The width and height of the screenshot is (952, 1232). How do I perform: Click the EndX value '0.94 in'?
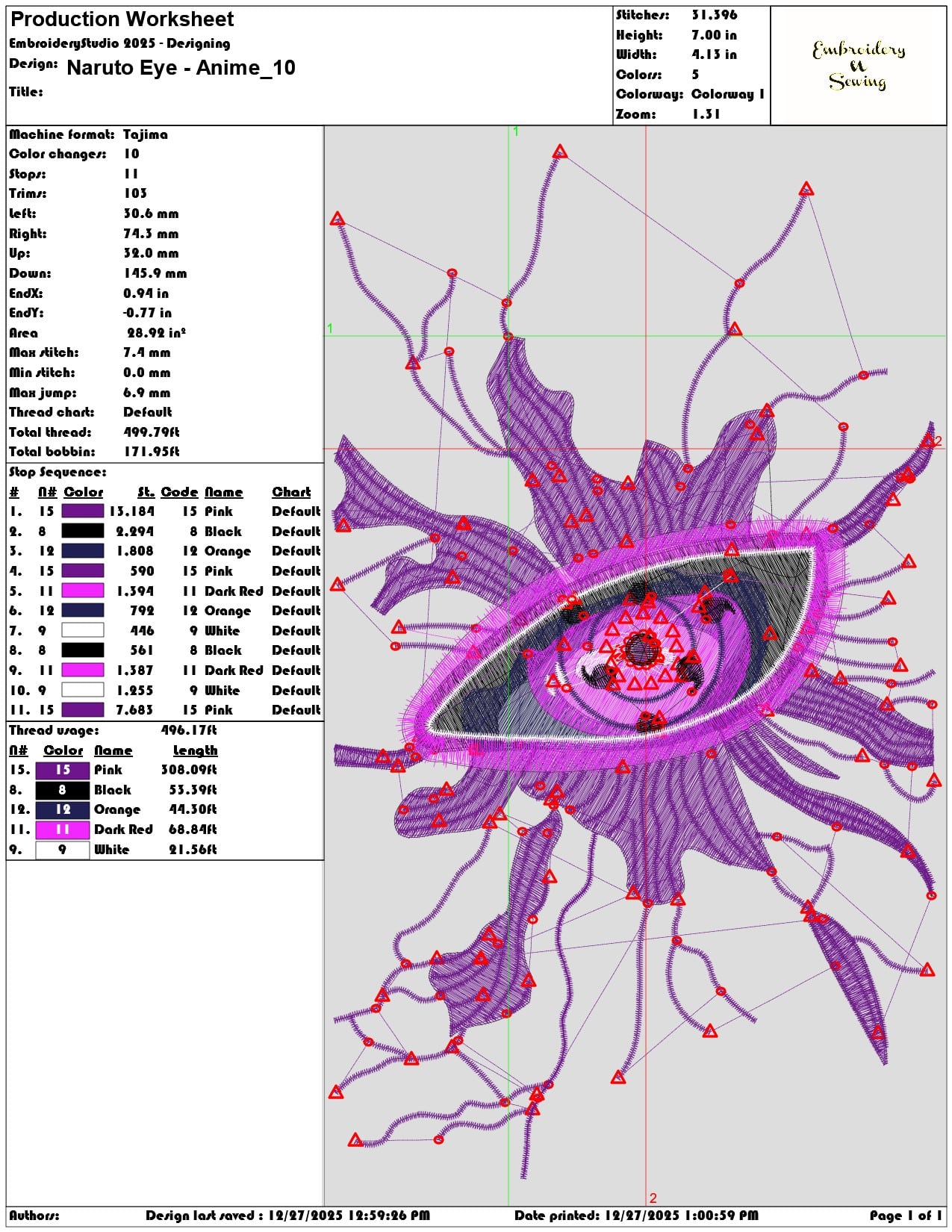tap(146, 293)
